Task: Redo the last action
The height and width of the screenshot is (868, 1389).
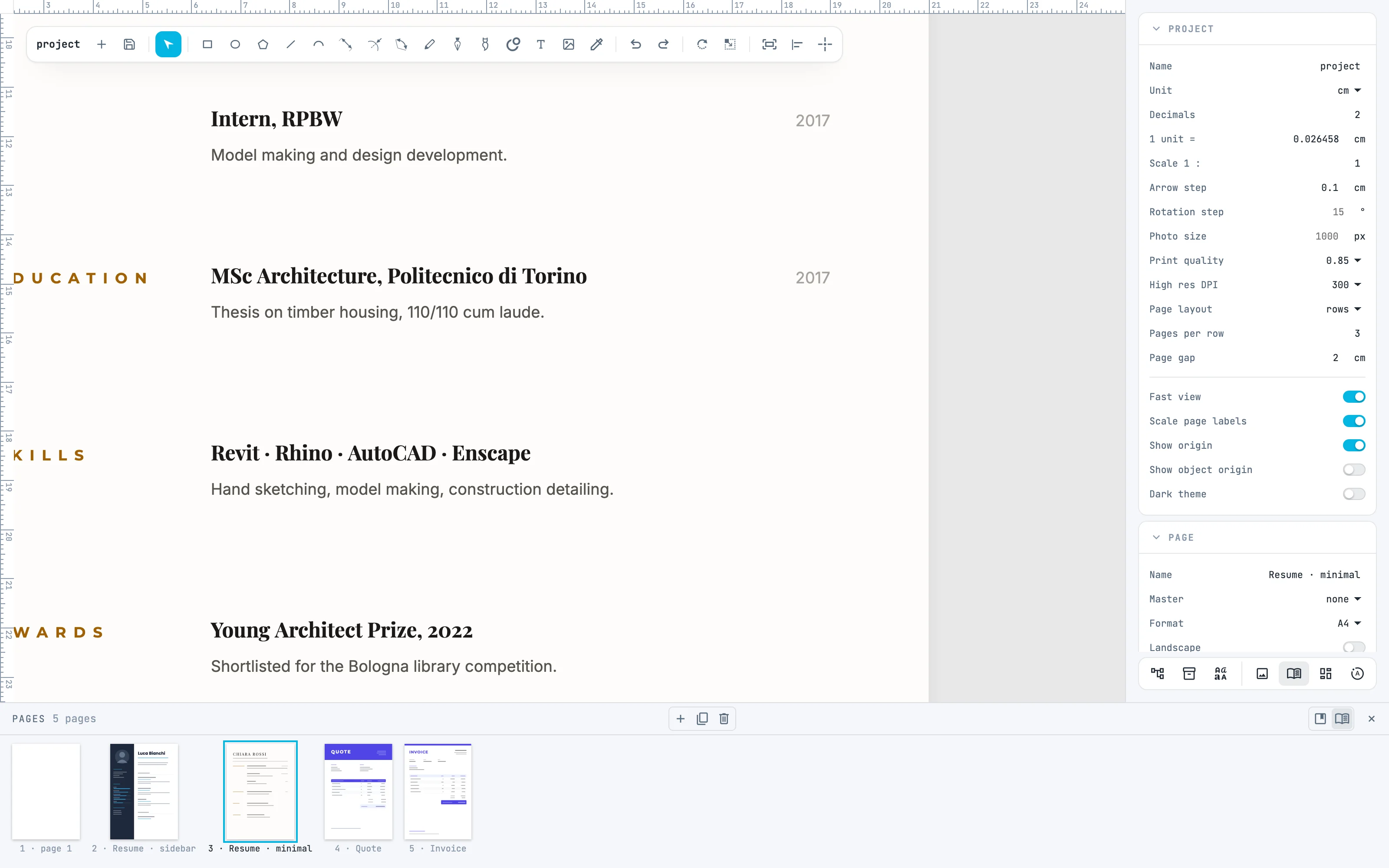Action: 663,44
